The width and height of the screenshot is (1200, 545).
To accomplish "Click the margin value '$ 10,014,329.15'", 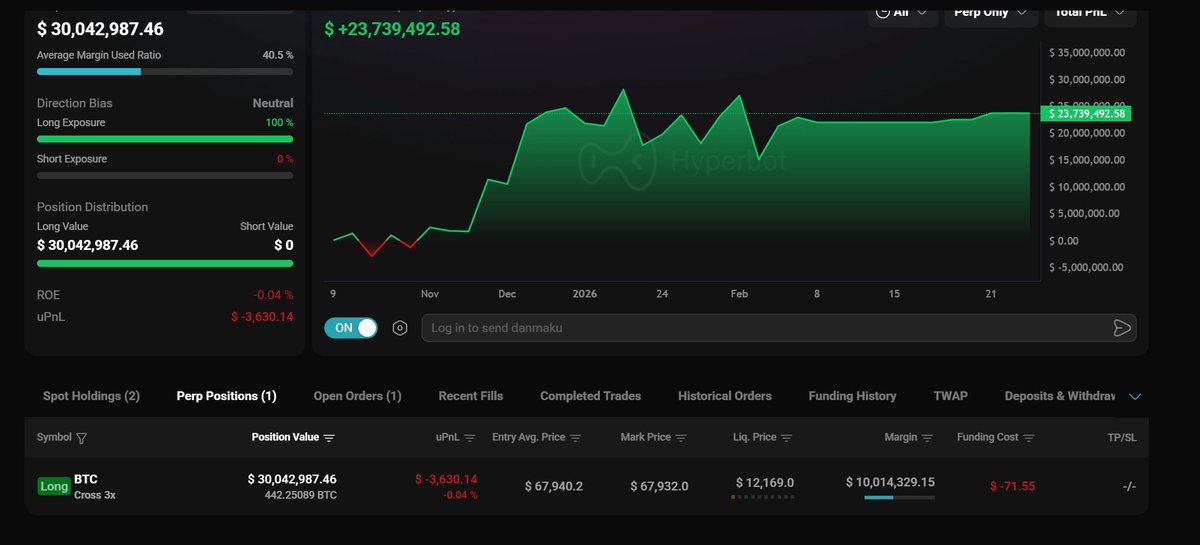I will 890,482.
